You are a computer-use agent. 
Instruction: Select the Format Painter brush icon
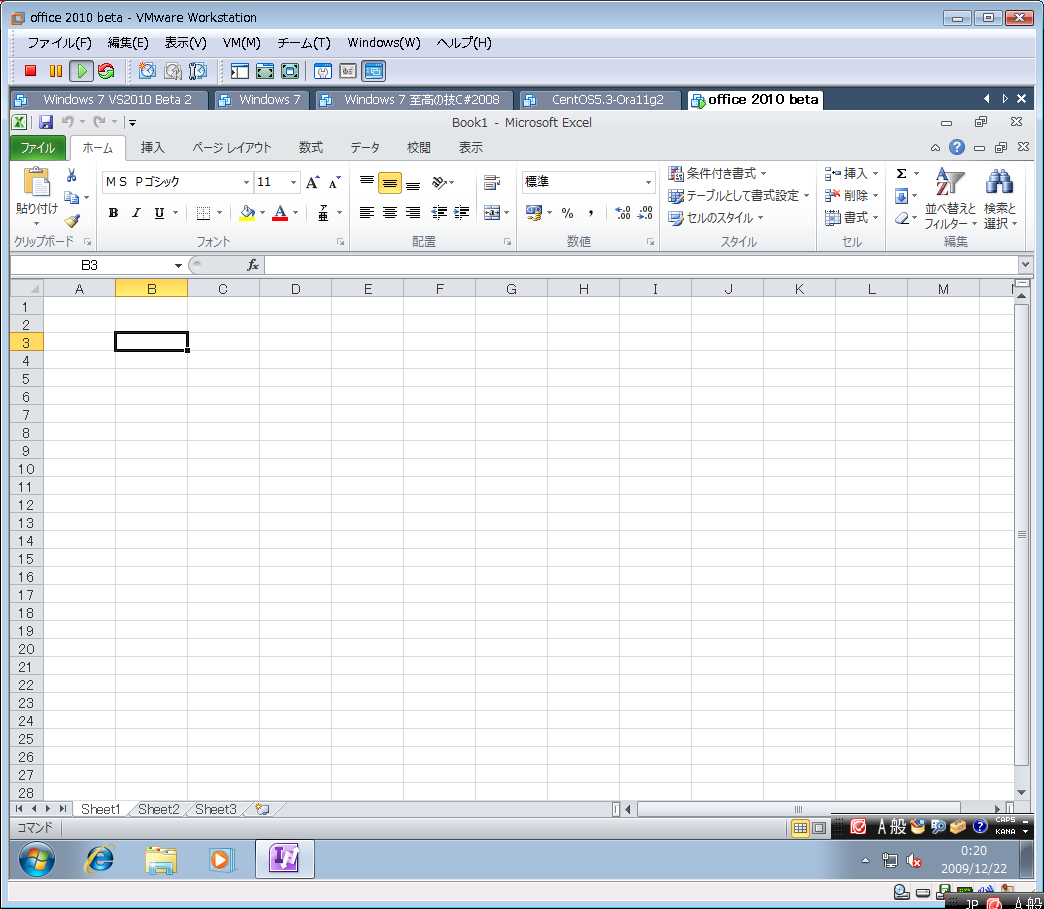tap(71, 220)
